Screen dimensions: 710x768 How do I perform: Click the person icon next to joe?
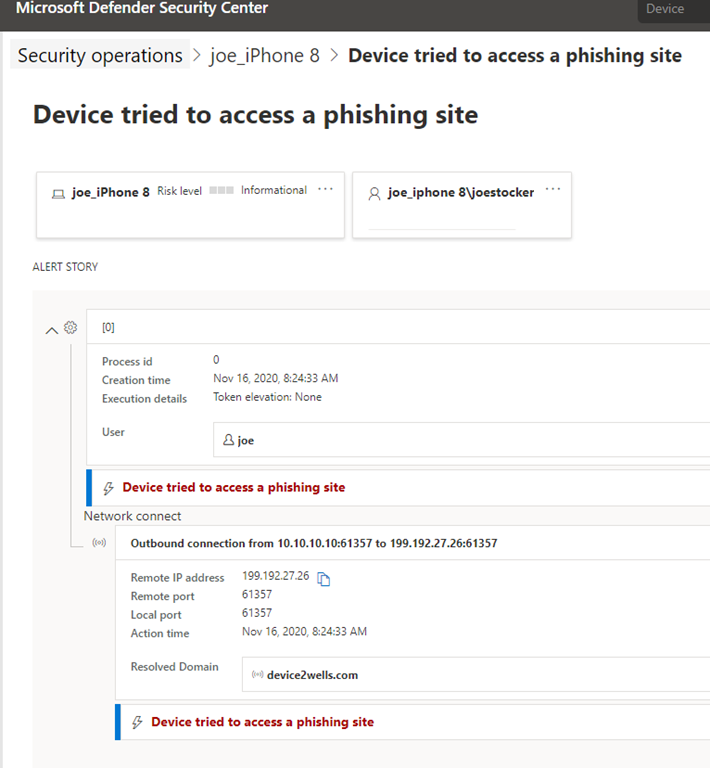point(228,440)
